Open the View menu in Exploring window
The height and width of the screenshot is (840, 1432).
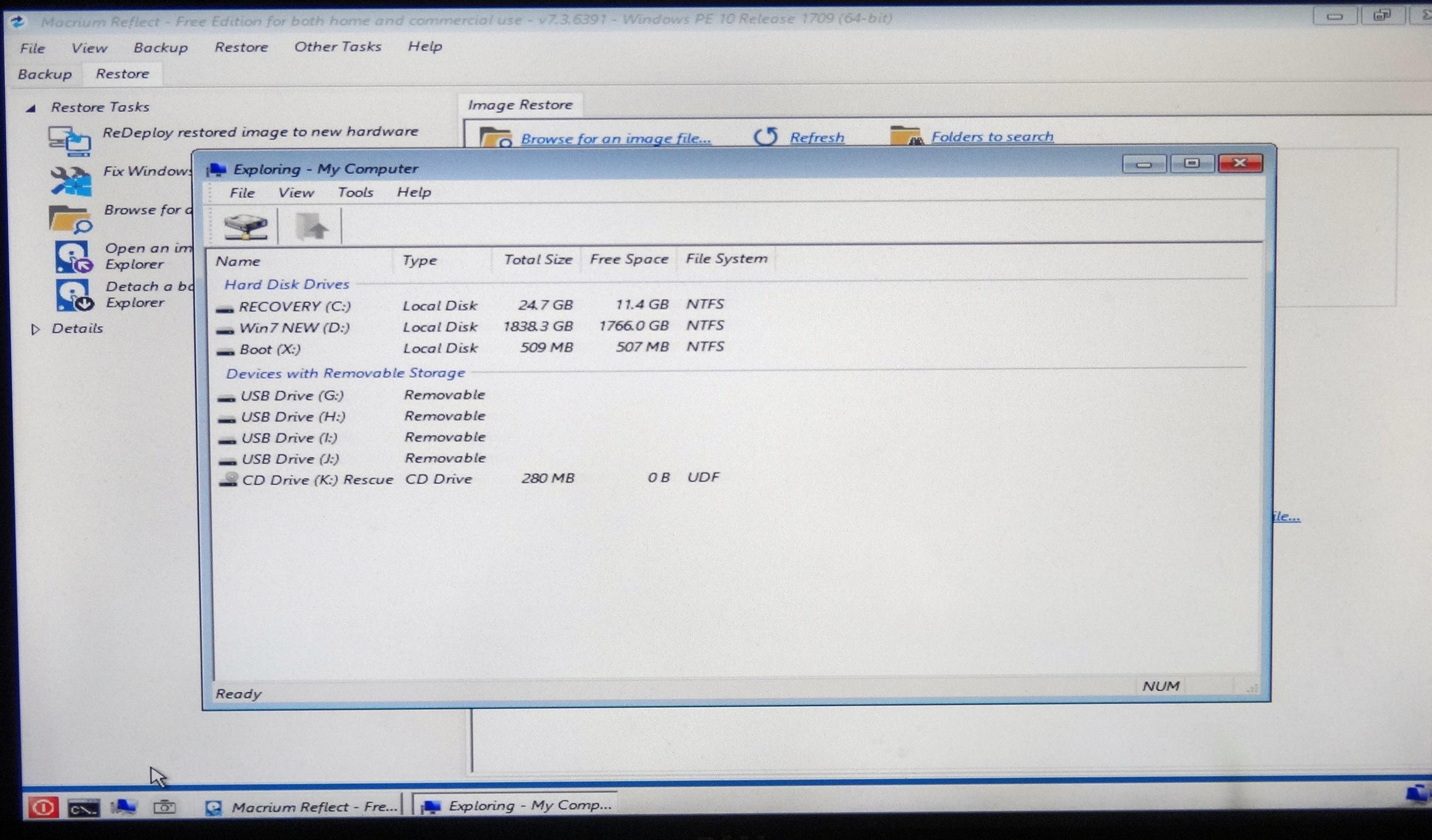[x=295, y=192]
